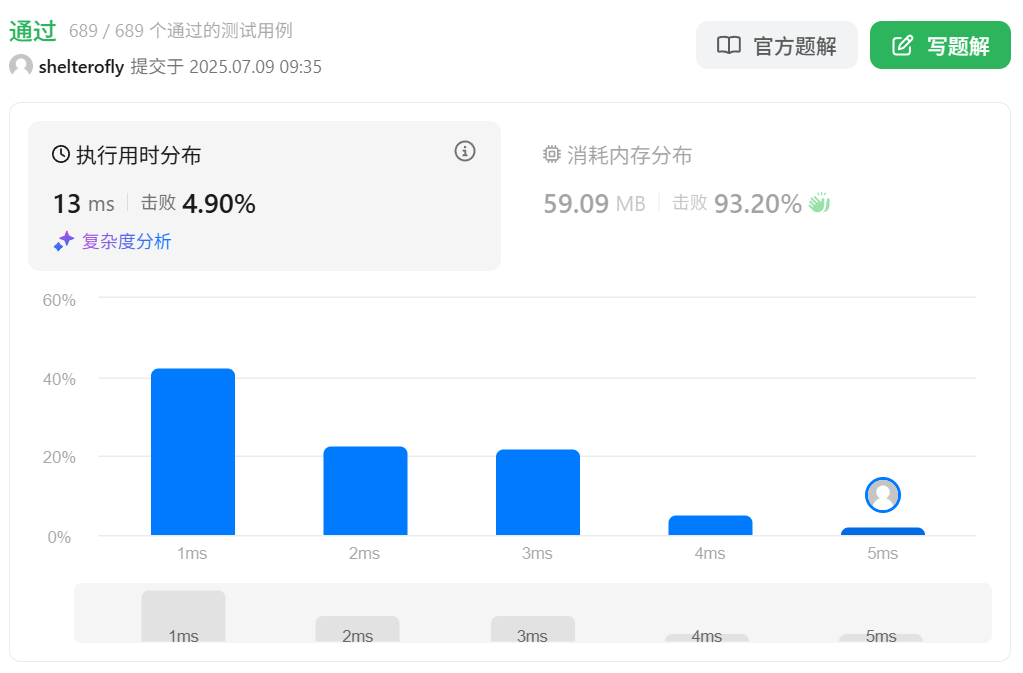Click the 击败 93.20% text
This screenshot has height=673, width=1023.
(x=737, y=203)
